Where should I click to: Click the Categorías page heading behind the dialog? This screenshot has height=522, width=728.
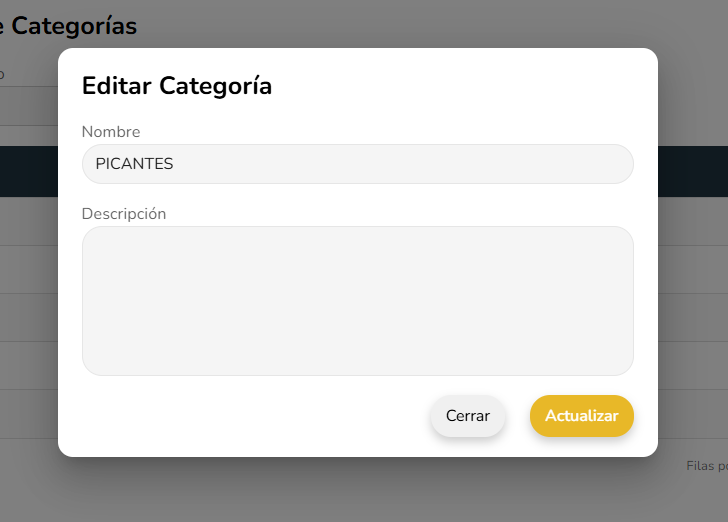coord(75,26)
